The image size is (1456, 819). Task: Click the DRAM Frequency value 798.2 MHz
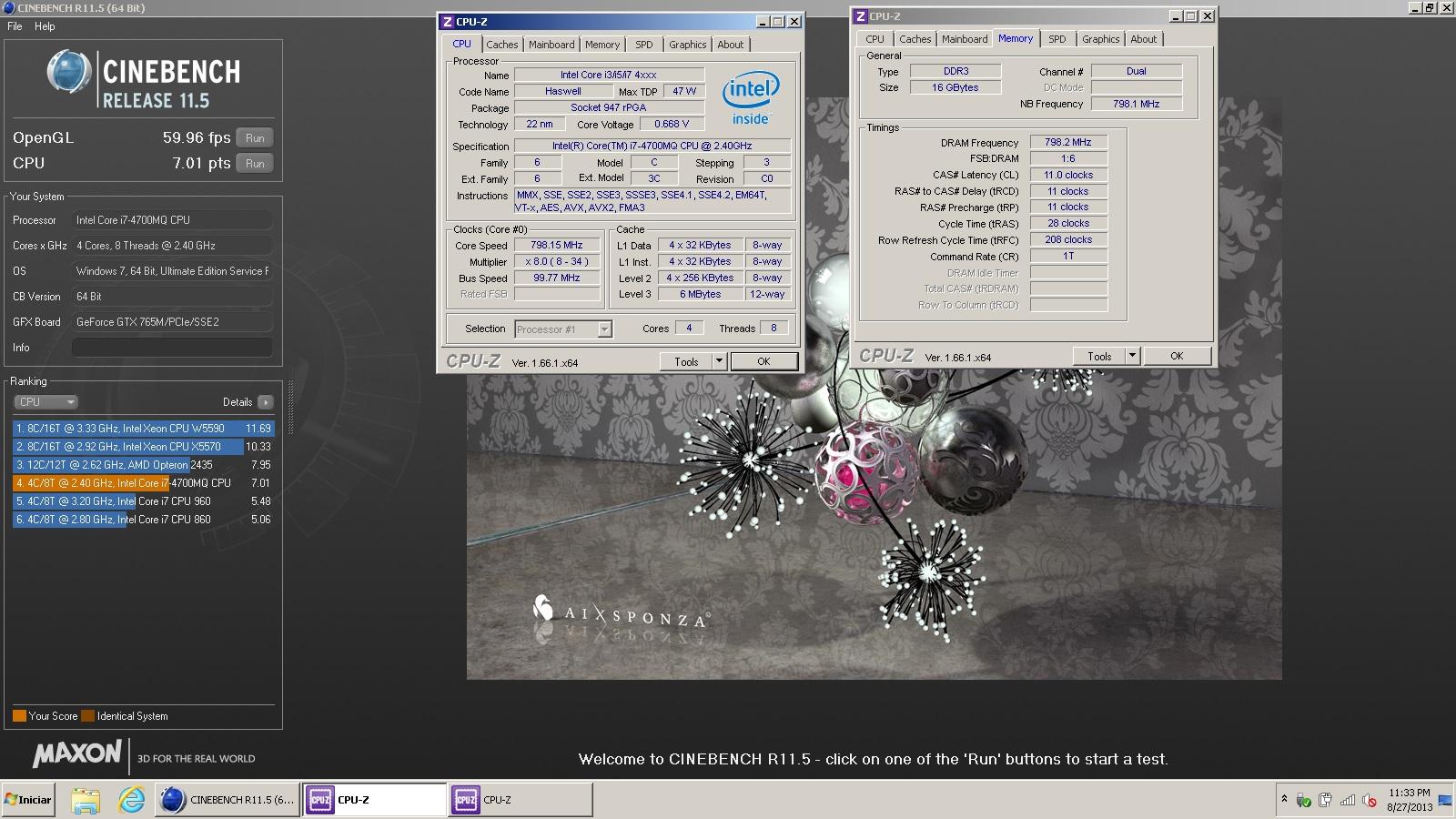tap(1068, 143)
